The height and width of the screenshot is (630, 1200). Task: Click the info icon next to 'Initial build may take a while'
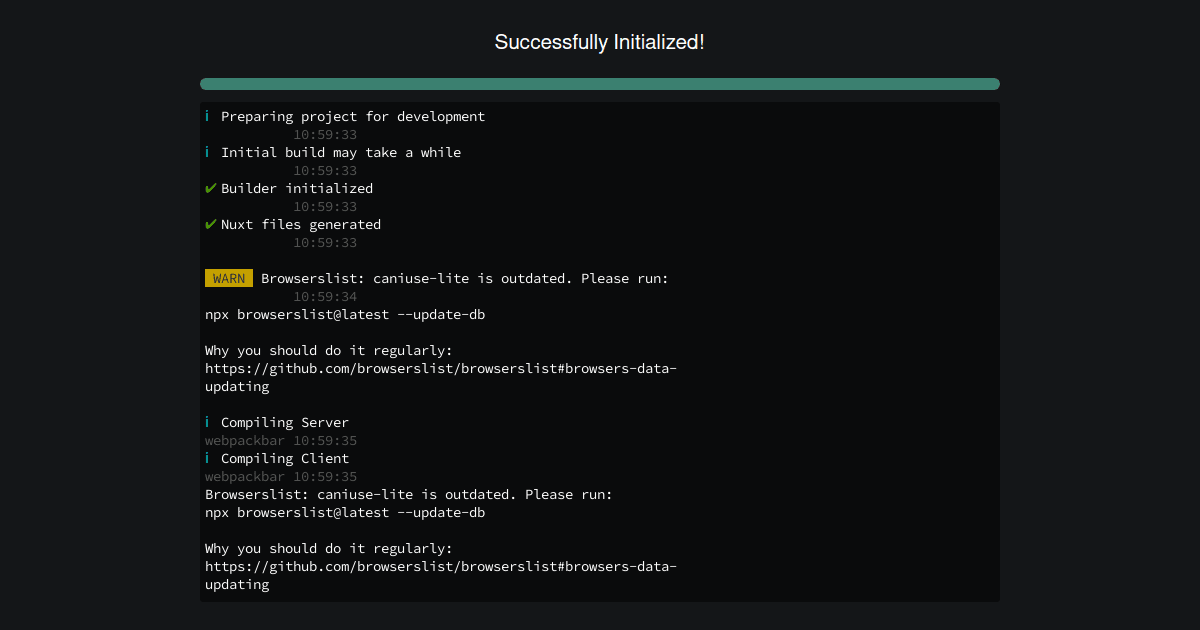pyautogui.click(x=207, y=152)
